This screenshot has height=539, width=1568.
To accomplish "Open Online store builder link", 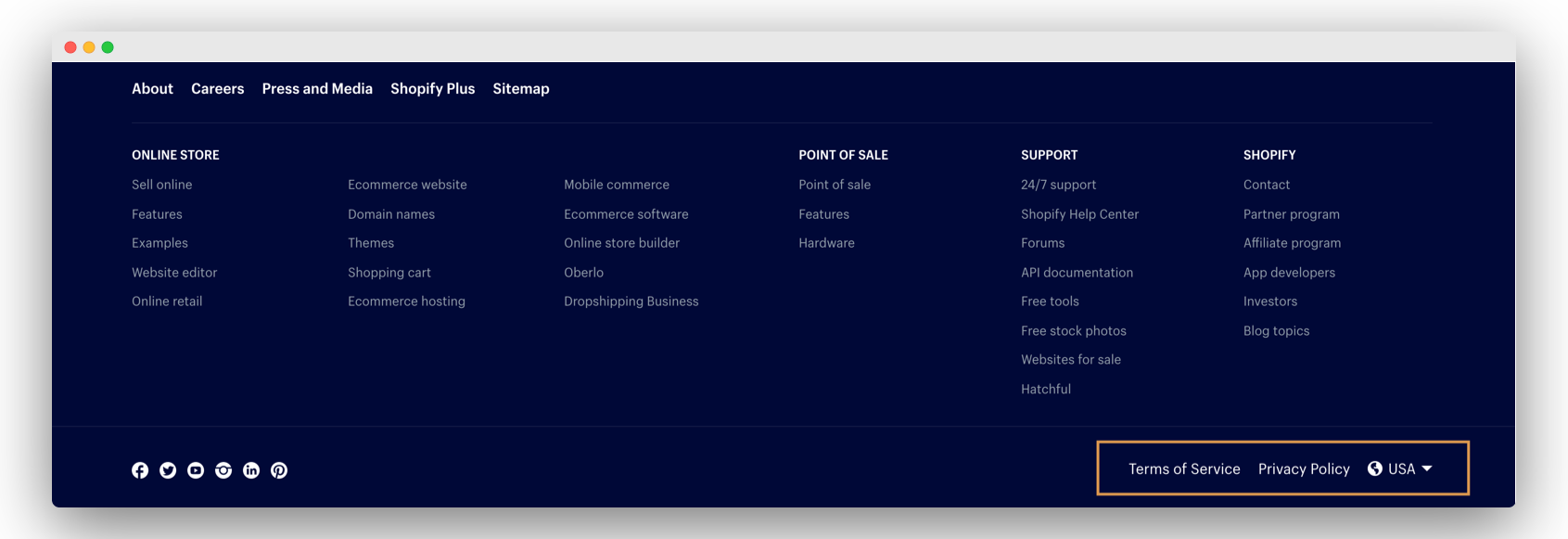I will (621, 243).
